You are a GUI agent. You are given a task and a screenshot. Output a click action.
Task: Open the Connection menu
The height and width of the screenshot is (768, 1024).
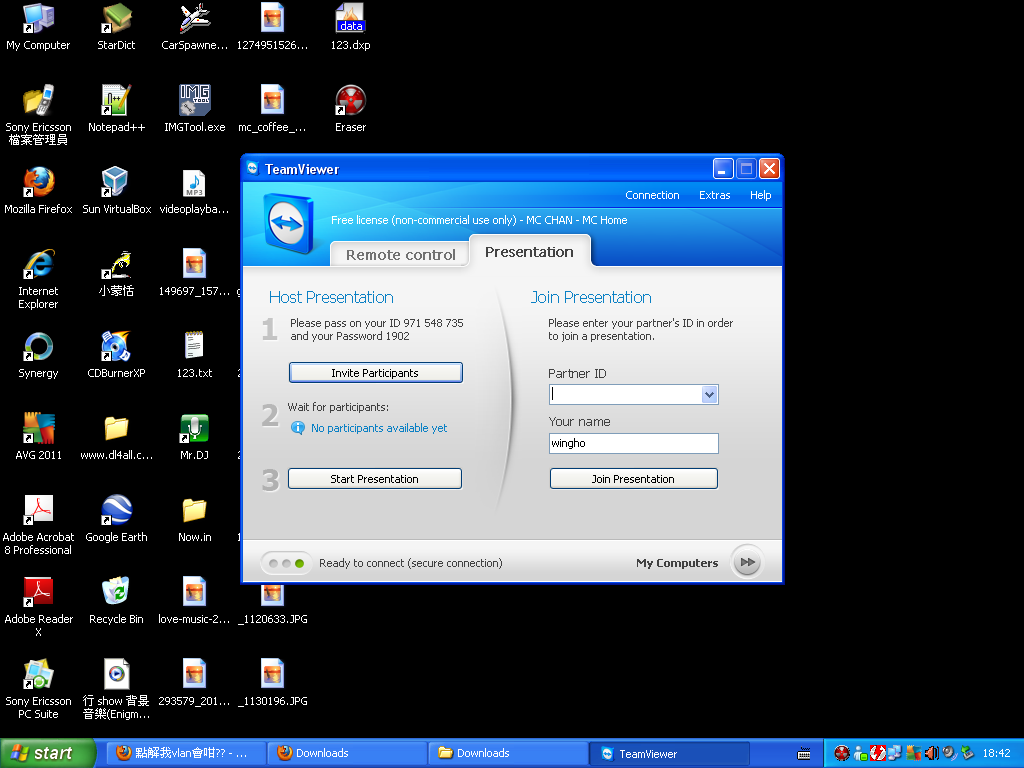(652, 195)
